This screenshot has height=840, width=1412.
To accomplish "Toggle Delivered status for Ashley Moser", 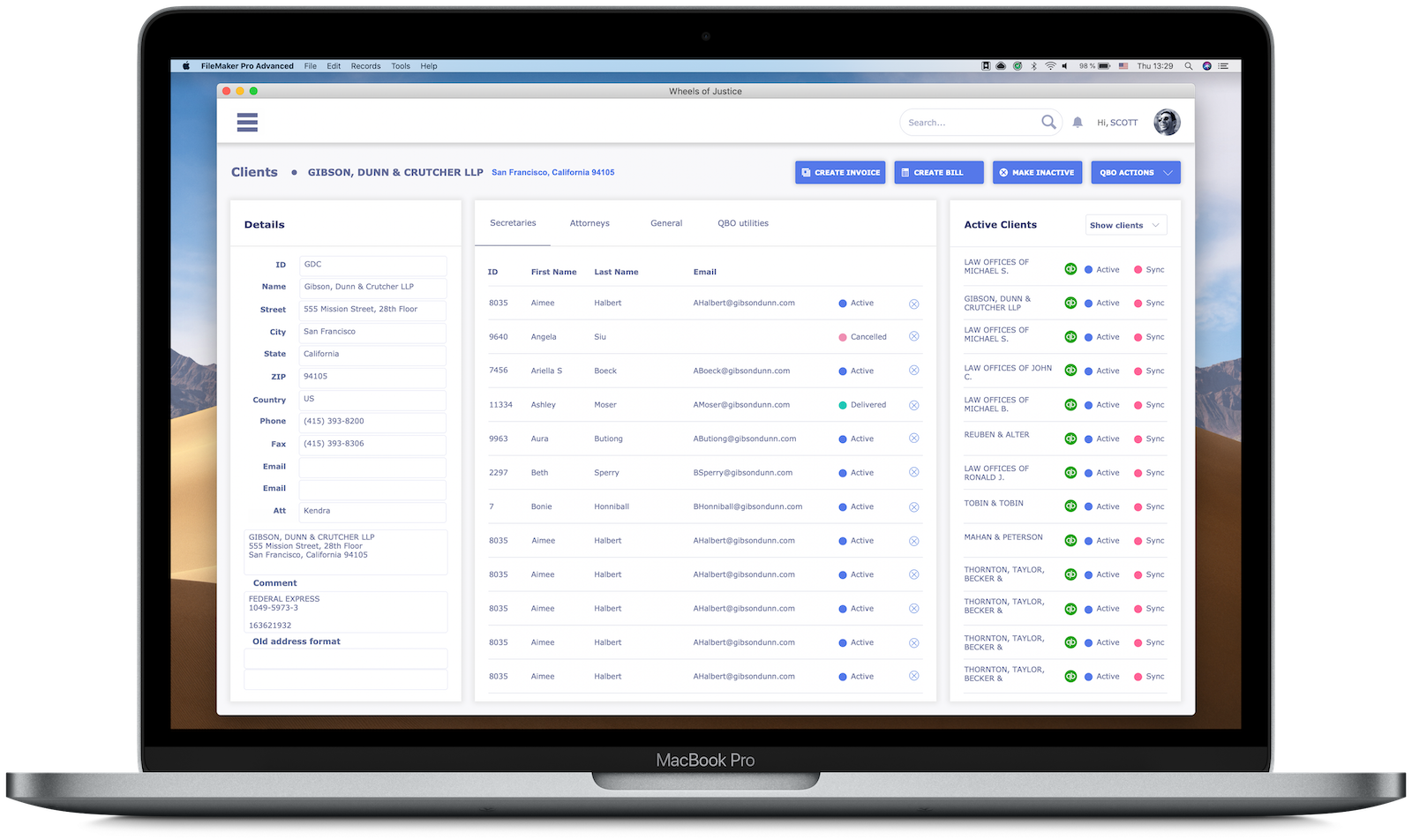I will (862, 405).
